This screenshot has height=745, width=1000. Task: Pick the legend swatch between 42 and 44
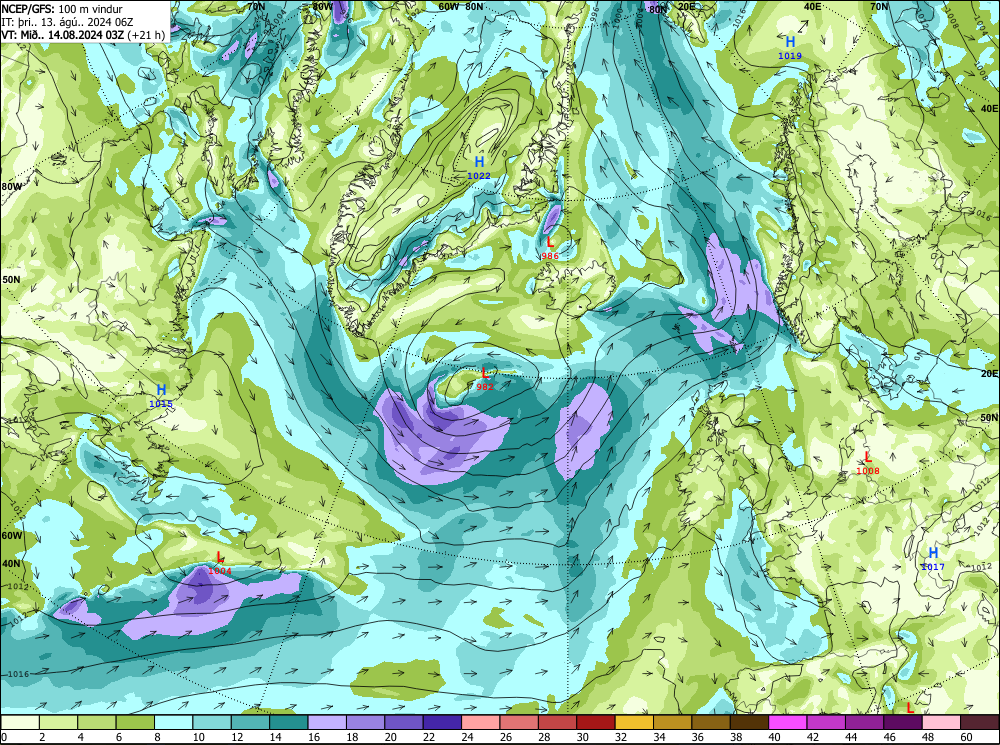(x=827, y=722)
